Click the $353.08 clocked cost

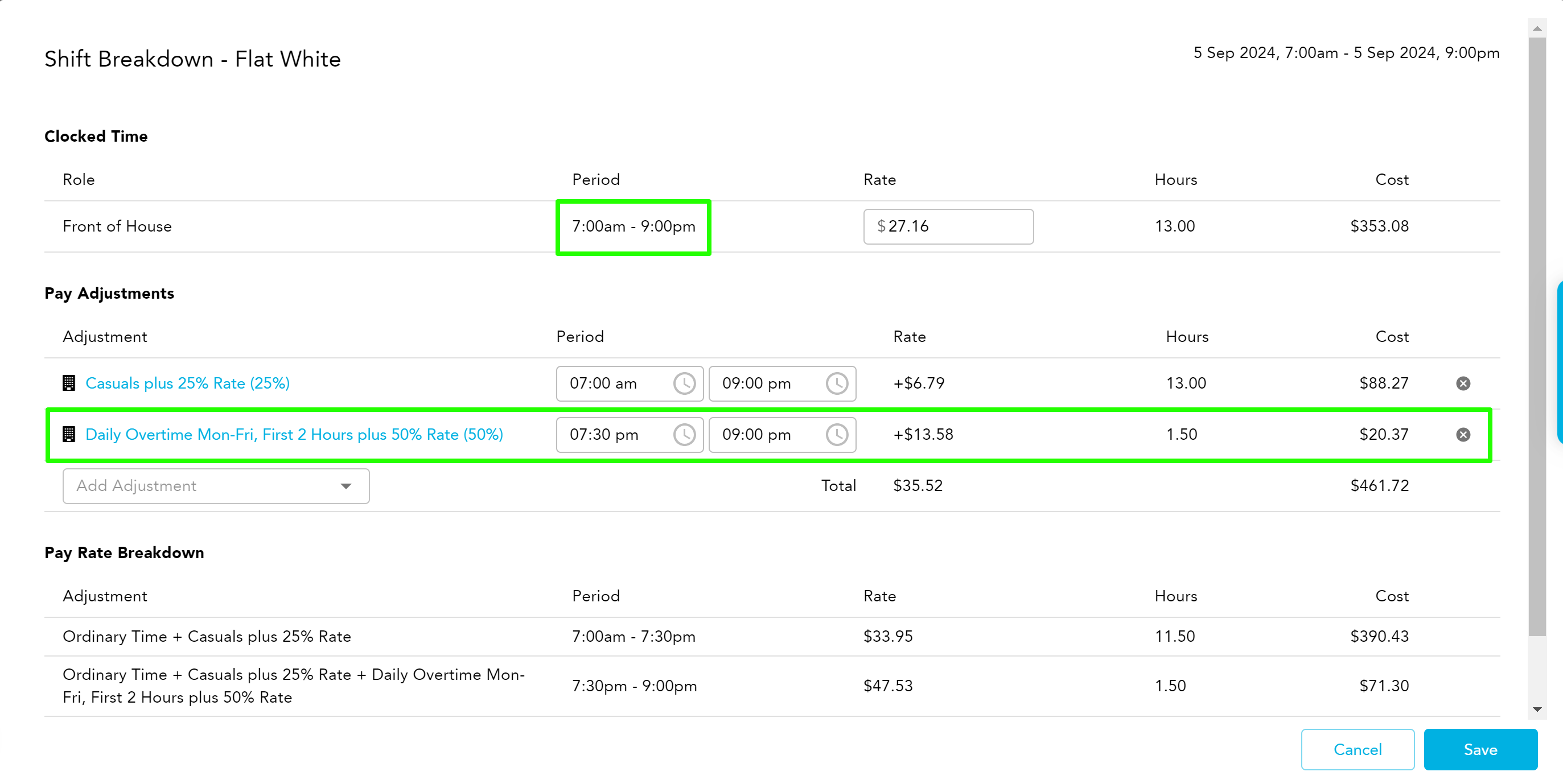(x=1379, y=226)
